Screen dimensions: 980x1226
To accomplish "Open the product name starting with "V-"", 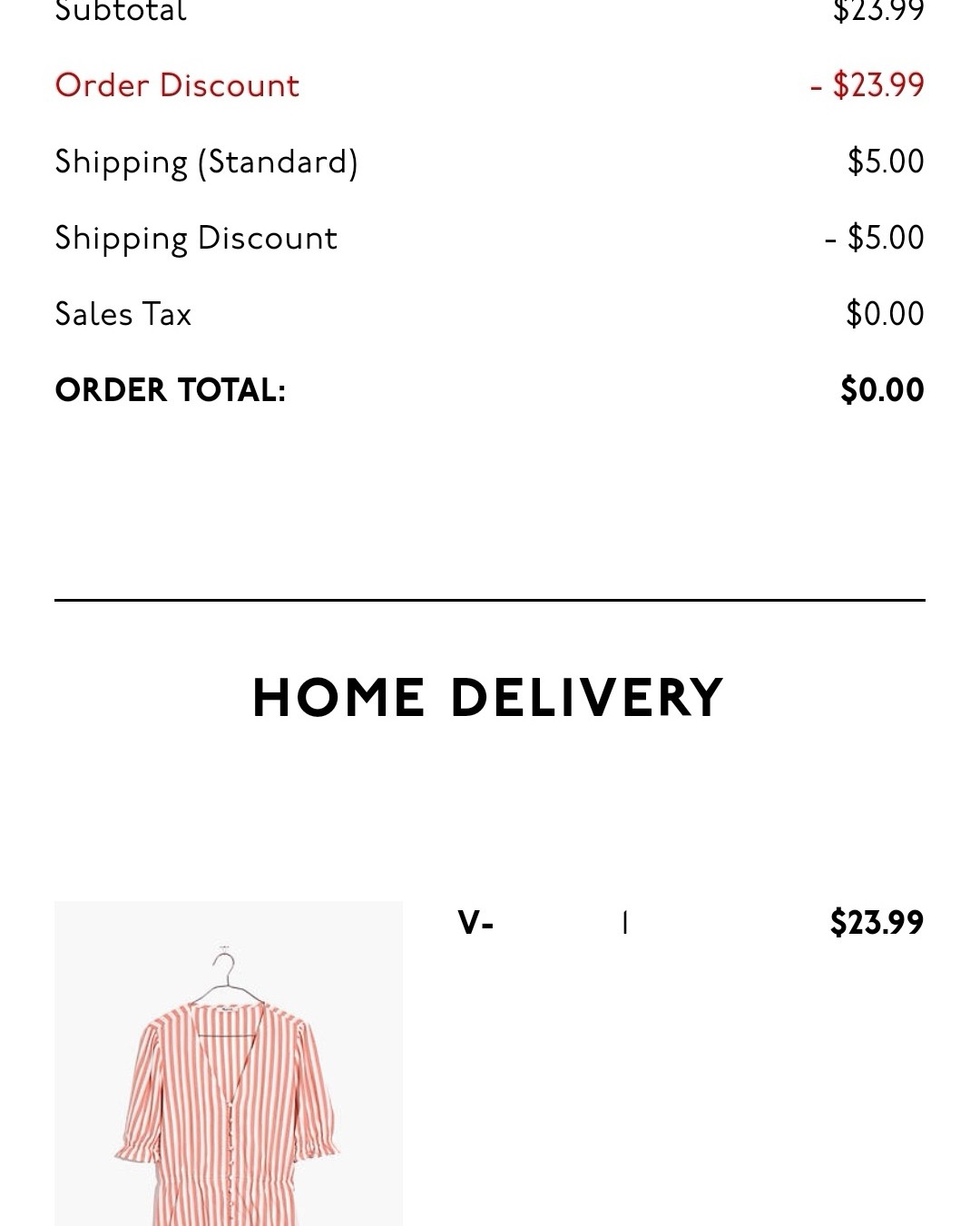I will 475,923.
